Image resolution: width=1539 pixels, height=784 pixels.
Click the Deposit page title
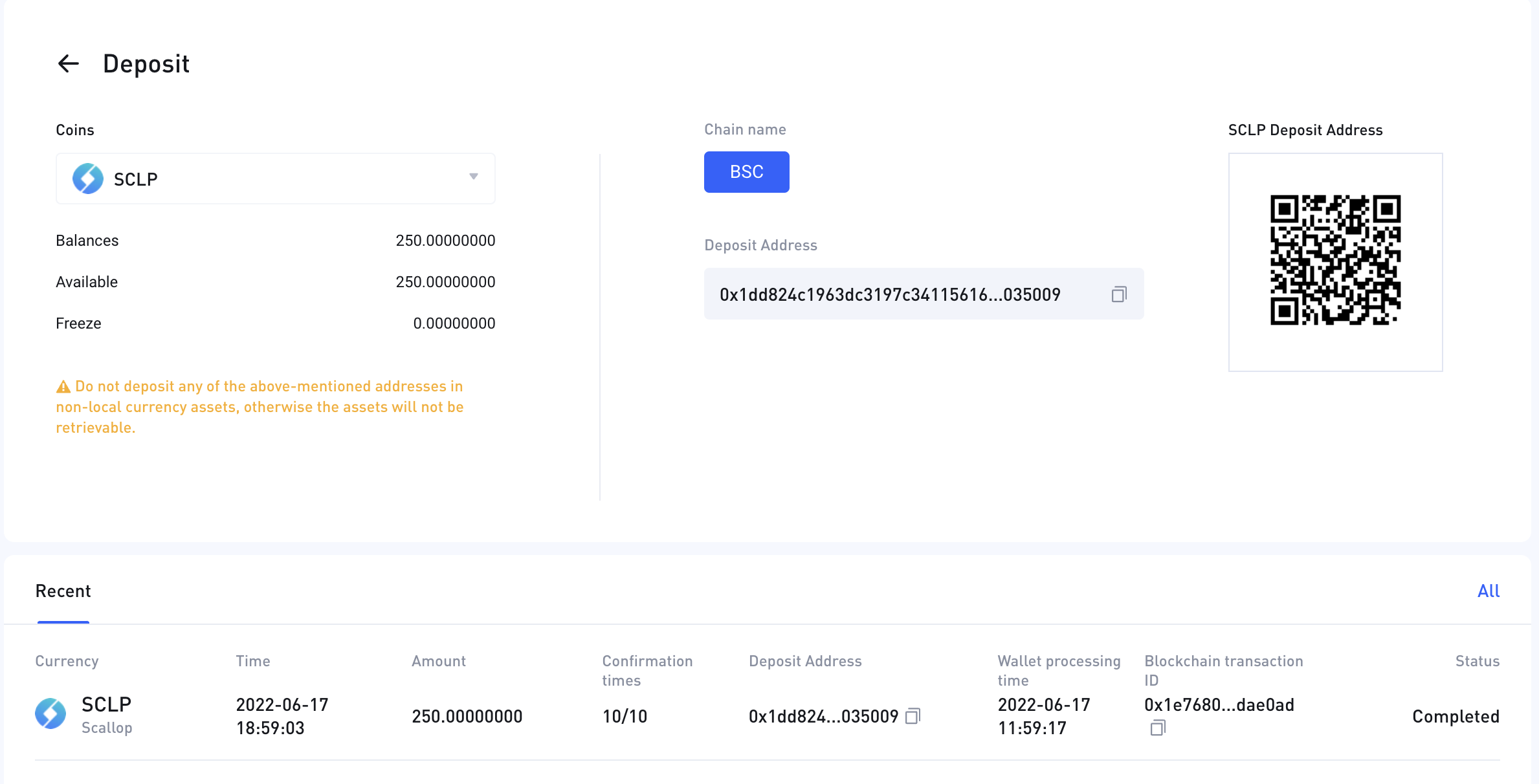coord(146,64)
